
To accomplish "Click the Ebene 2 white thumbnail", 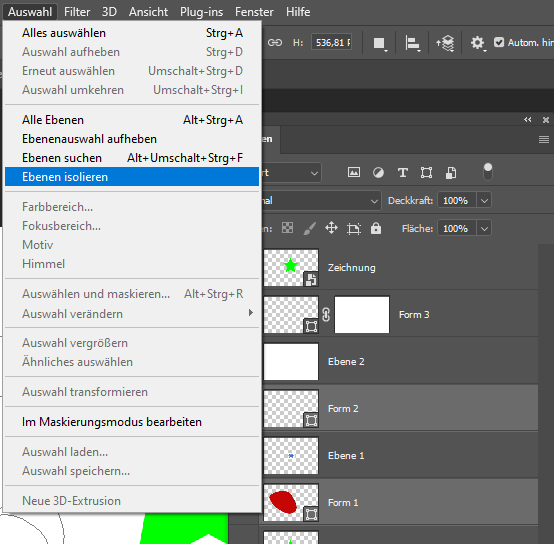I will [x=291, y=362].
